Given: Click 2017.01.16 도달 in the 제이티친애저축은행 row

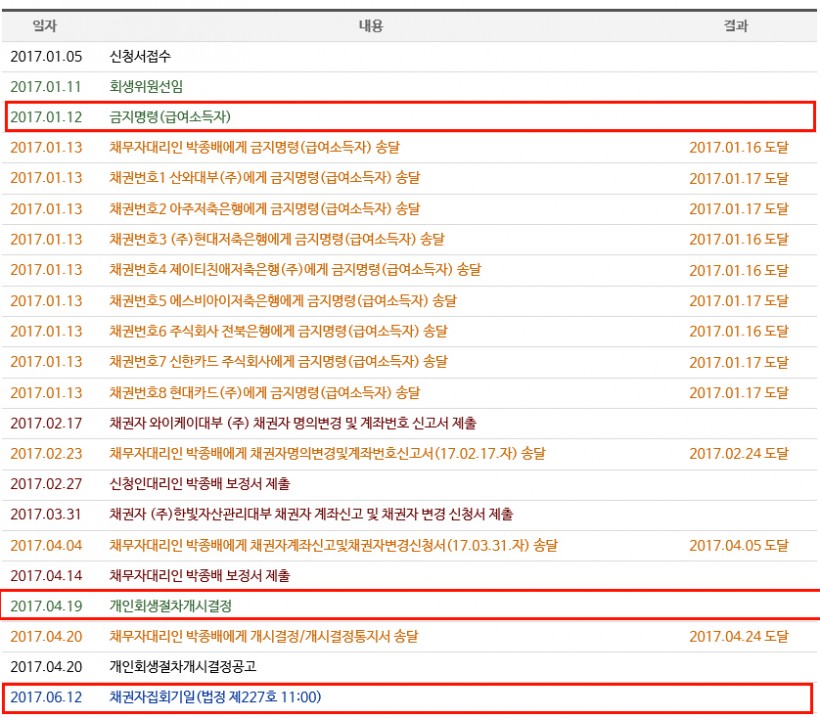Looking at the screenshot, I should pos(738,270).
